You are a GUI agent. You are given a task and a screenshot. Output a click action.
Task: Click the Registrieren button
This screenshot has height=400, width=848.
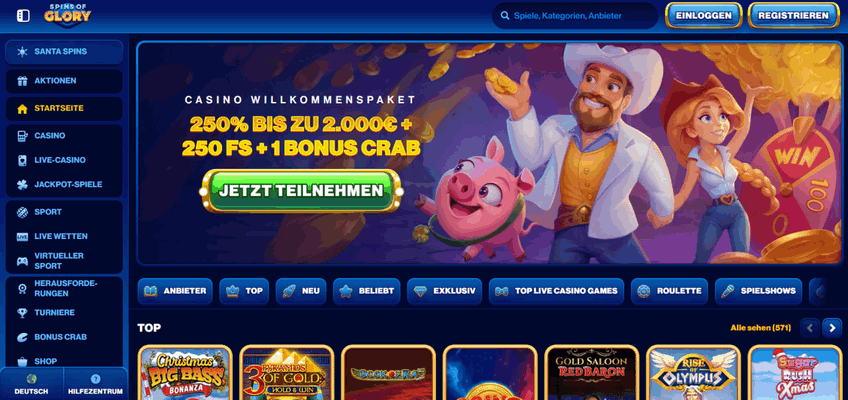click(x=793, y=16)
